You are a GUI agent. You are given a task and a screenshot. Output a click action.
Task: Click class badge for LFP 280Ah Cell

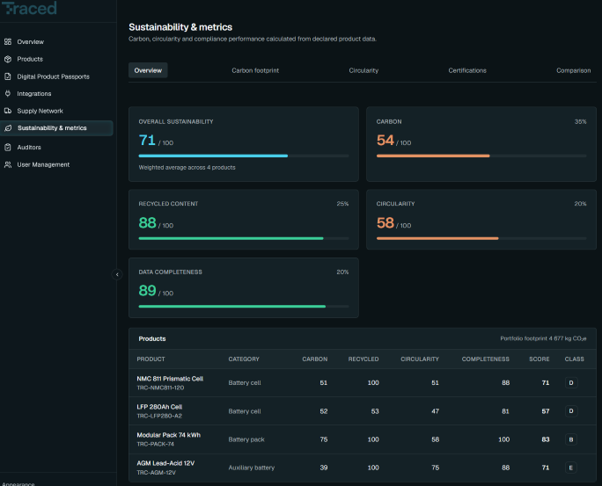pos(571,411)
